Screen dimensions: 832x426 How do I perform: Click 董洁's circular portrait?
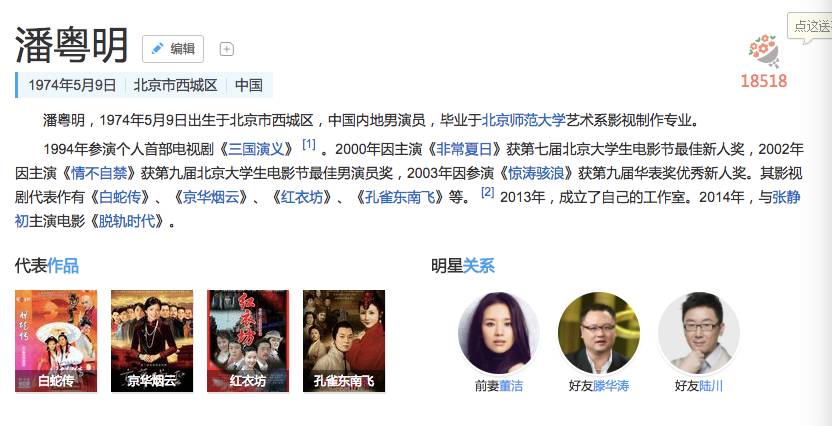point(499,333)
